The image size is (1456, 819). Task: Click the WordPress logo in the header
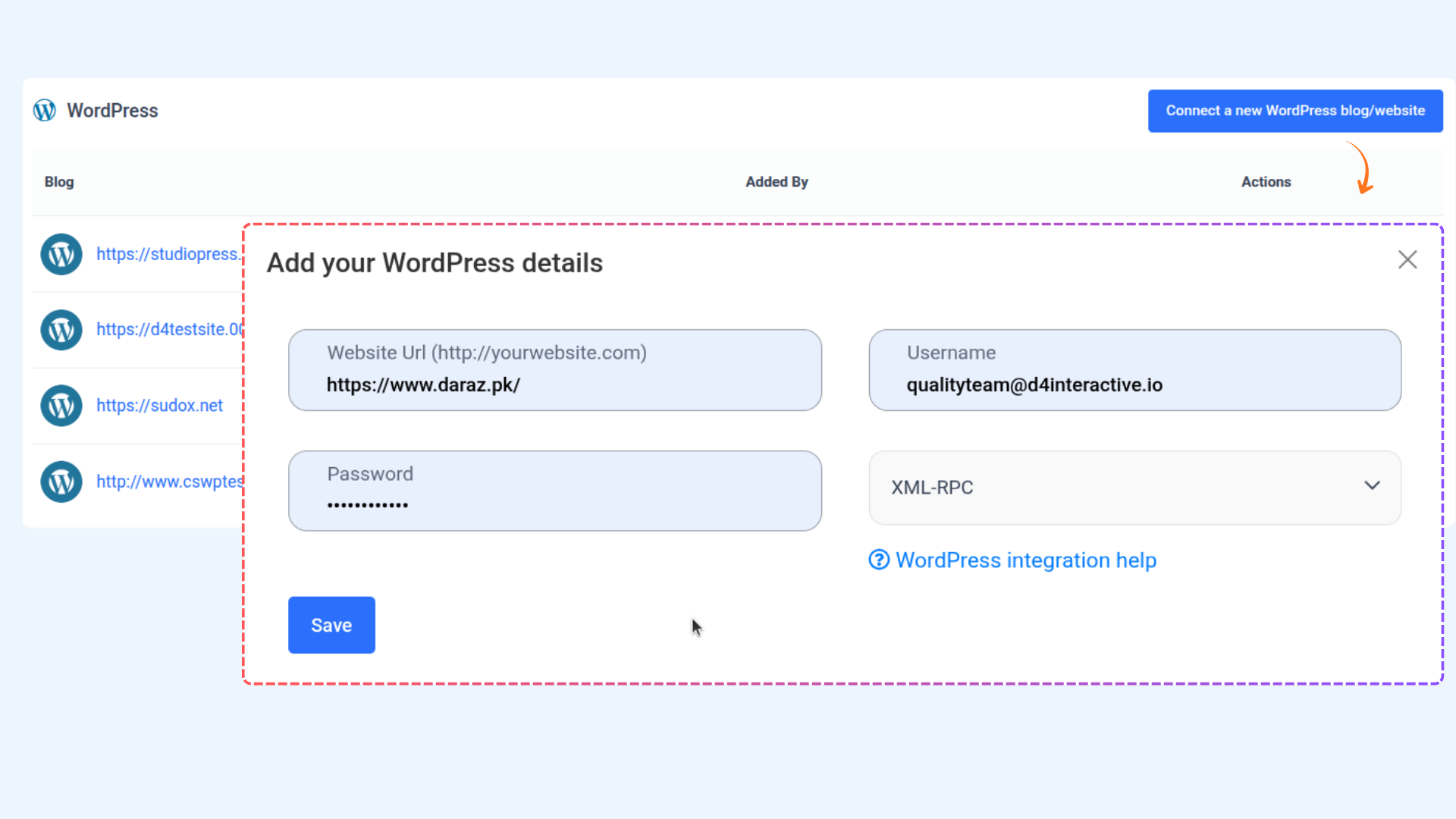[45, 111]
